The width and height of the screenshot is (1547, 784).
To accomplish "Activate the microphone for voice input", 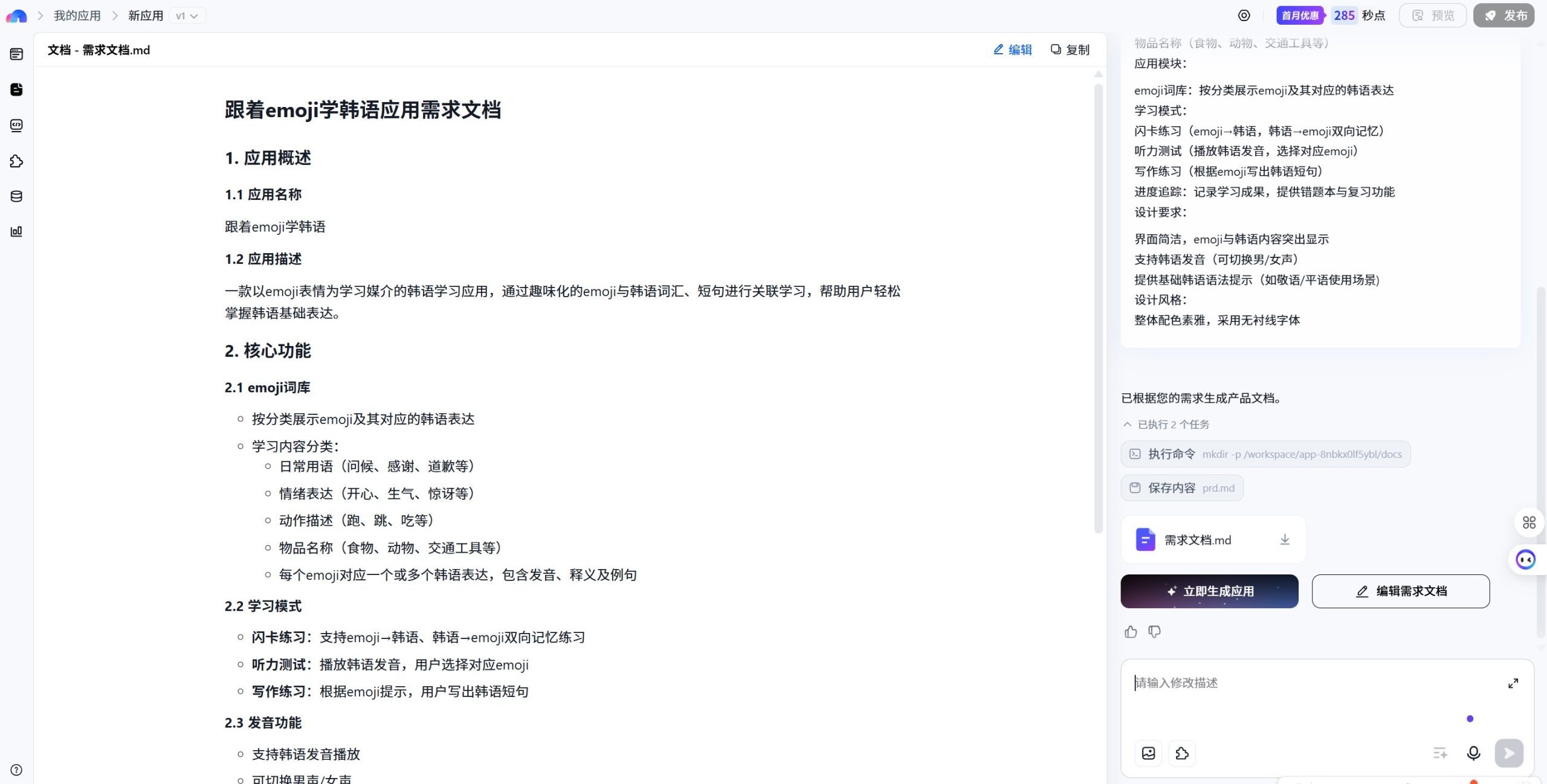I will tap(1473, 753).
